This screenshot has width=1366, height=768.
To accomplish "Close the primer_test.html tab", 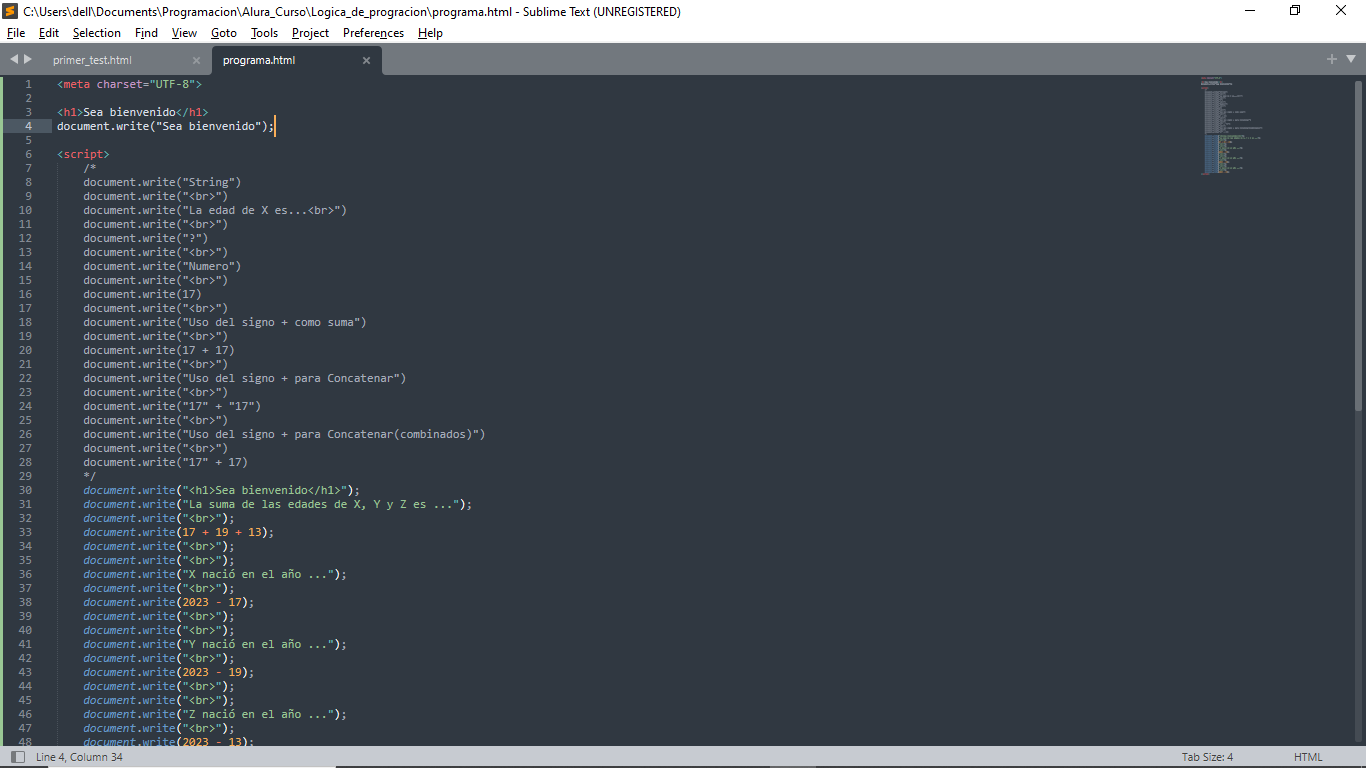I will (196, 60).
